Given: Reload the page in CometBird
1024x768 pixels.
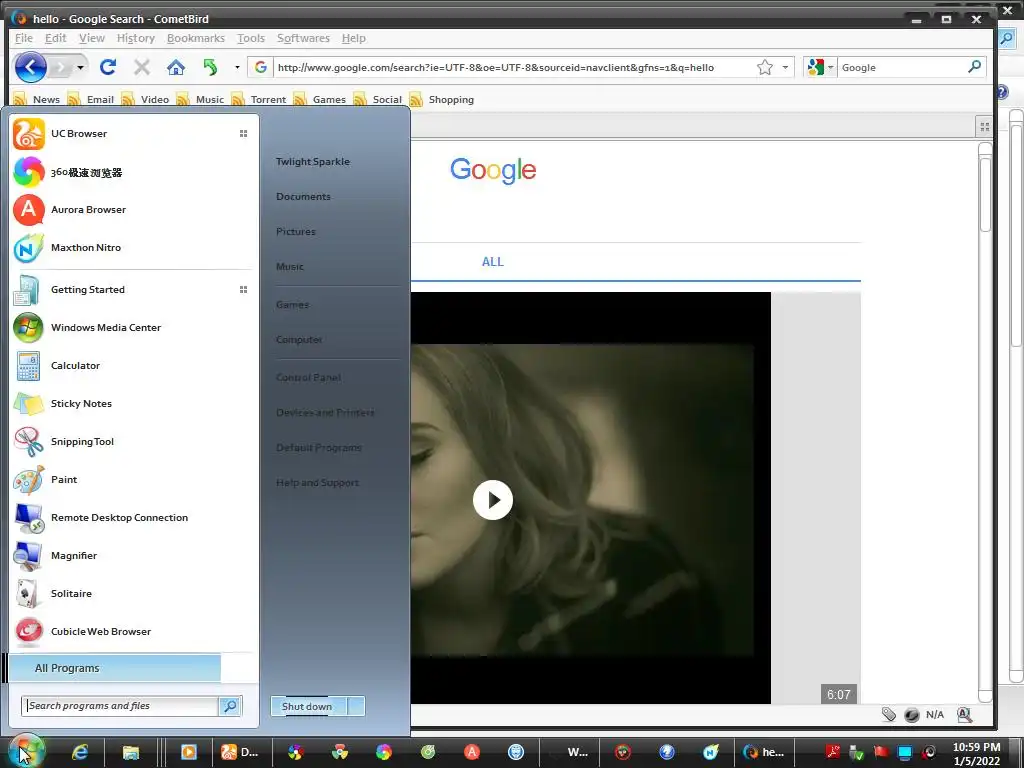Looking at the screenshot, I should coord(108,67).
